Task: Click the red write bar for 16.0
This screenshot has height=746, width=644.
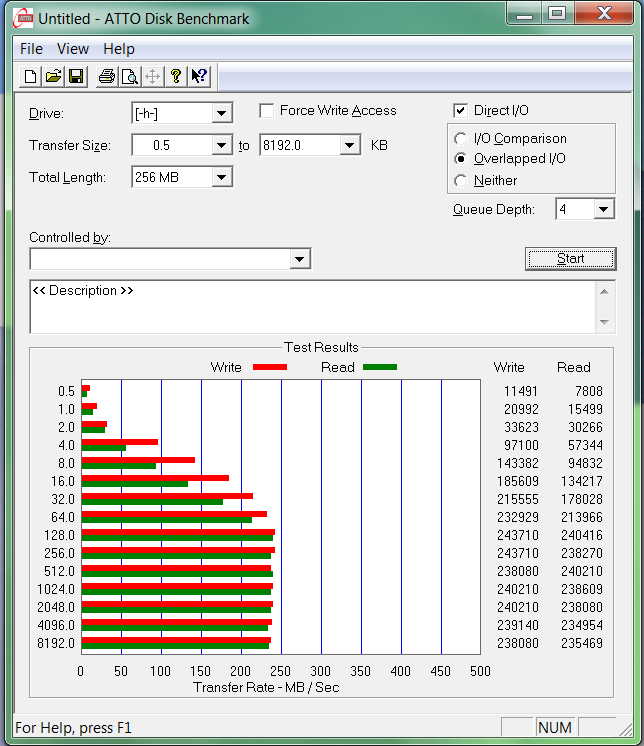Action: click(155, 478)
